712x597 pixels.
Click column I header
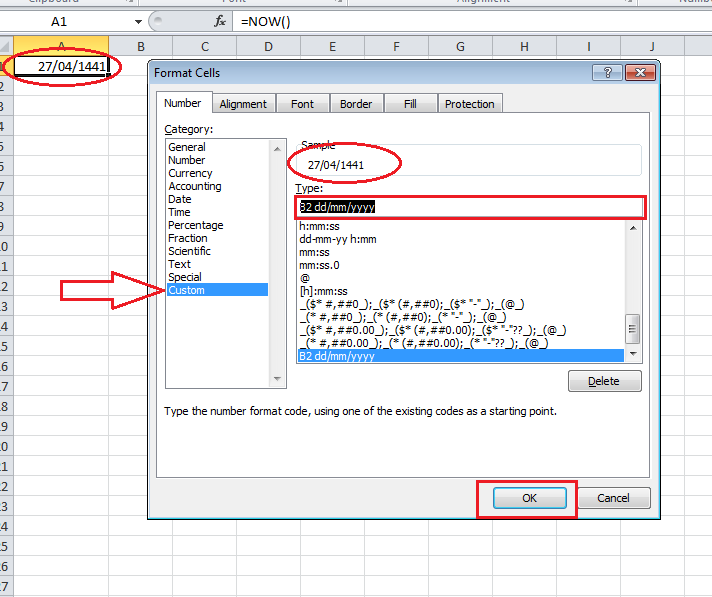(588, 46)
